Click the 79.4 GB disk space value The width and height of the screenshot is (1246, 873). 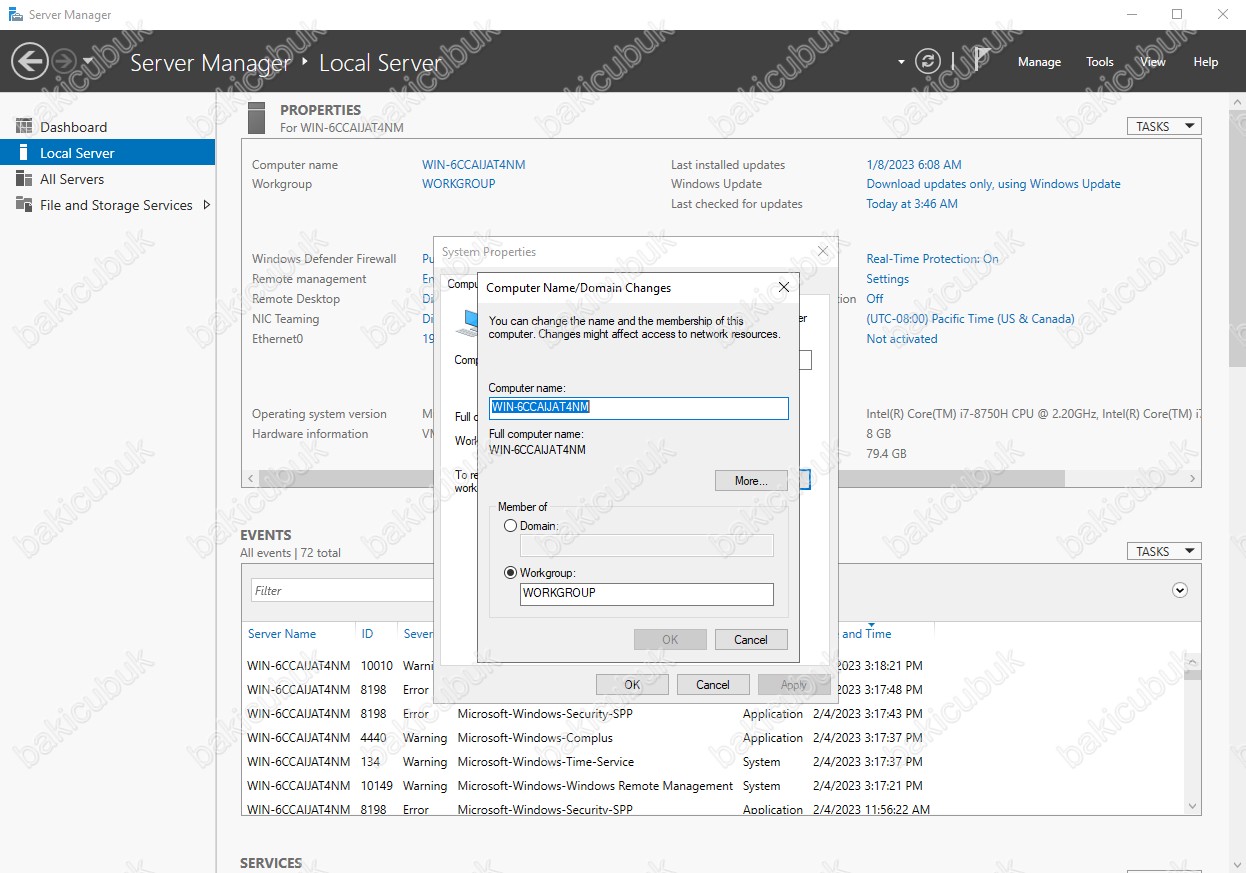(x=887, y=454)
